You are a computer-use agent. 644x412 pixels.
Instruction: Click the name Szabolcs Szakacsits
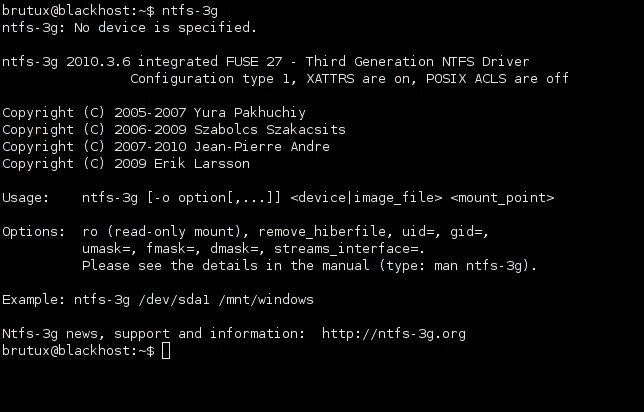pos(270,130)
